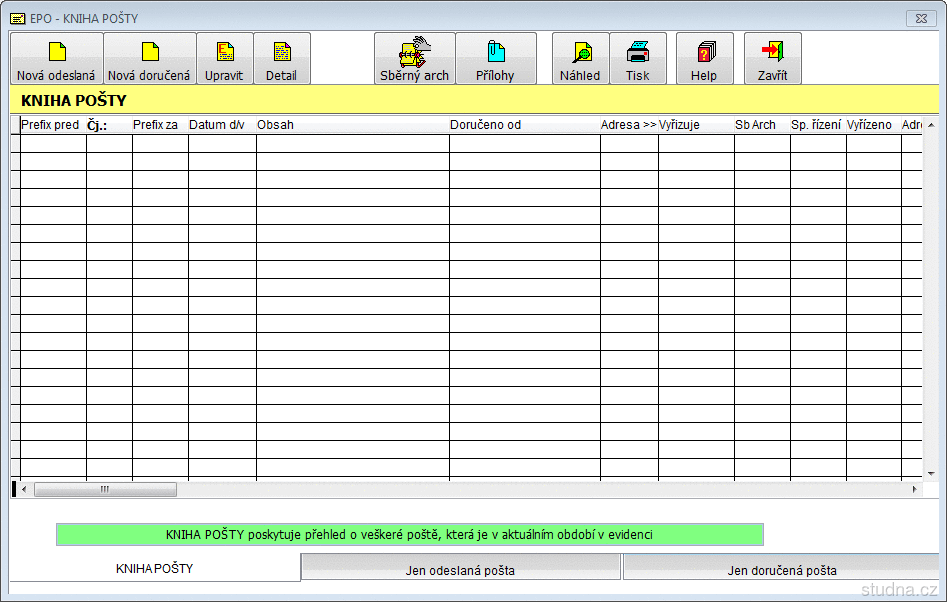The height and width of the screenshot is (602, 947).
Task: Click the vertical scrollbar down arrow
Action: pyautogui.click(x=931, y=474)
